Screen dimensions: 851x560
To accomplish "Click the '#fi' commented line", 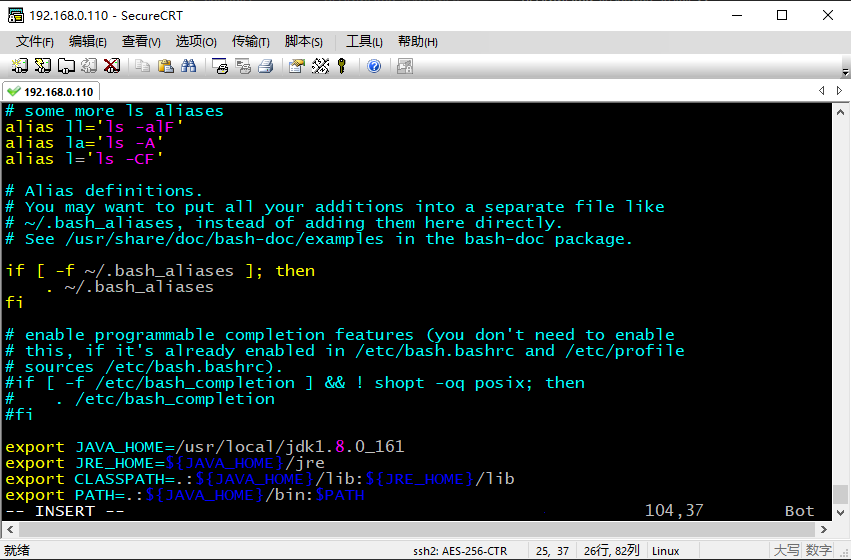I will click(20, 415).
